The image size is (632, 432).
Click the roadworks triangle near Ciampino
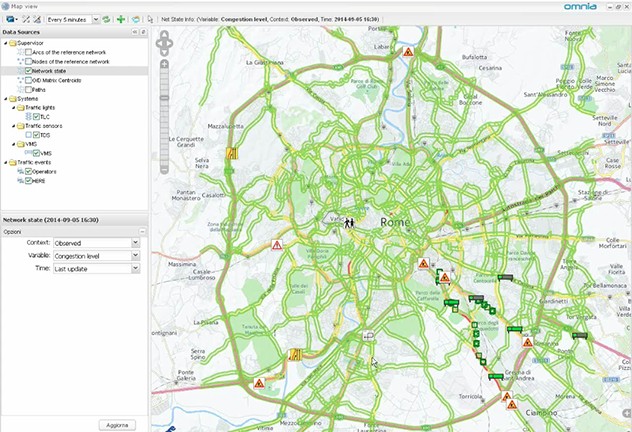(512, 404)
